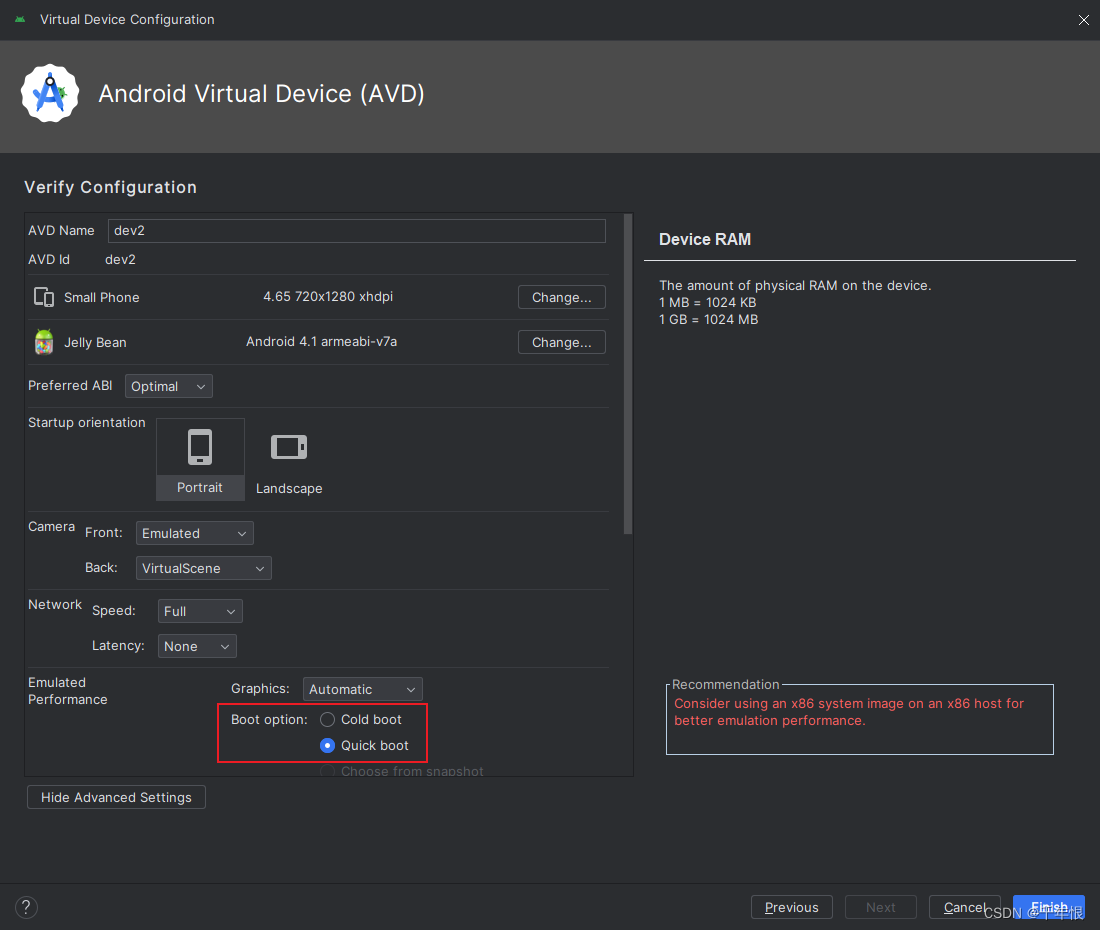This screenshot has height=930, width=1100.
Task: Open the Graphics Automatic dropdown
Action: click(x=363, y=689)
